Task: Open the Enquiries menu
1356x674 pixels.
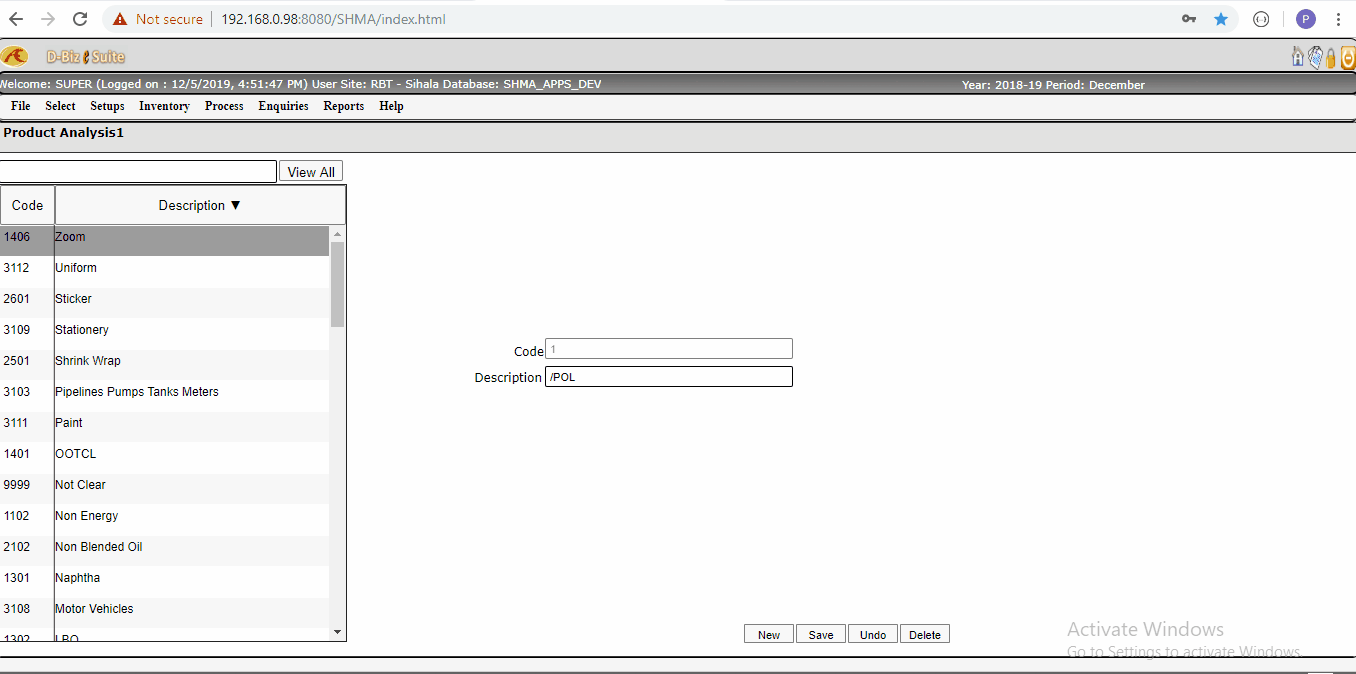Action: (x=283, y=106)
